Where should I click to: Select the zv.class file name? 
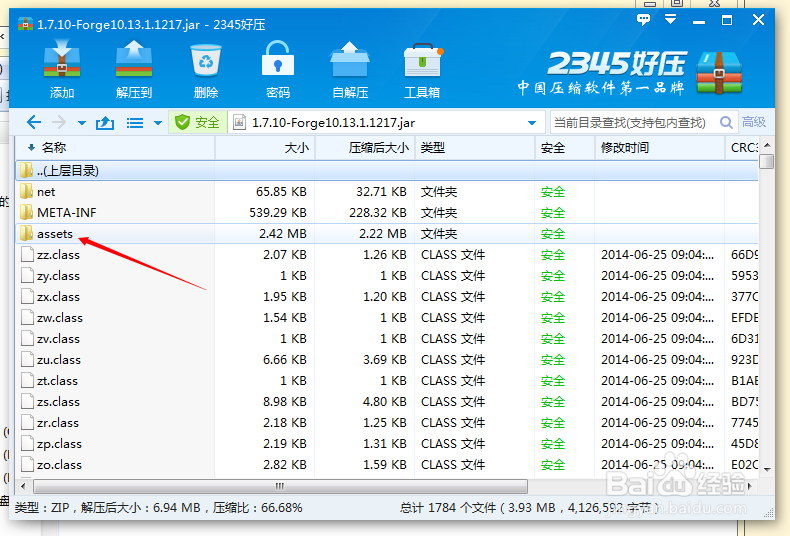coord(58,339)
